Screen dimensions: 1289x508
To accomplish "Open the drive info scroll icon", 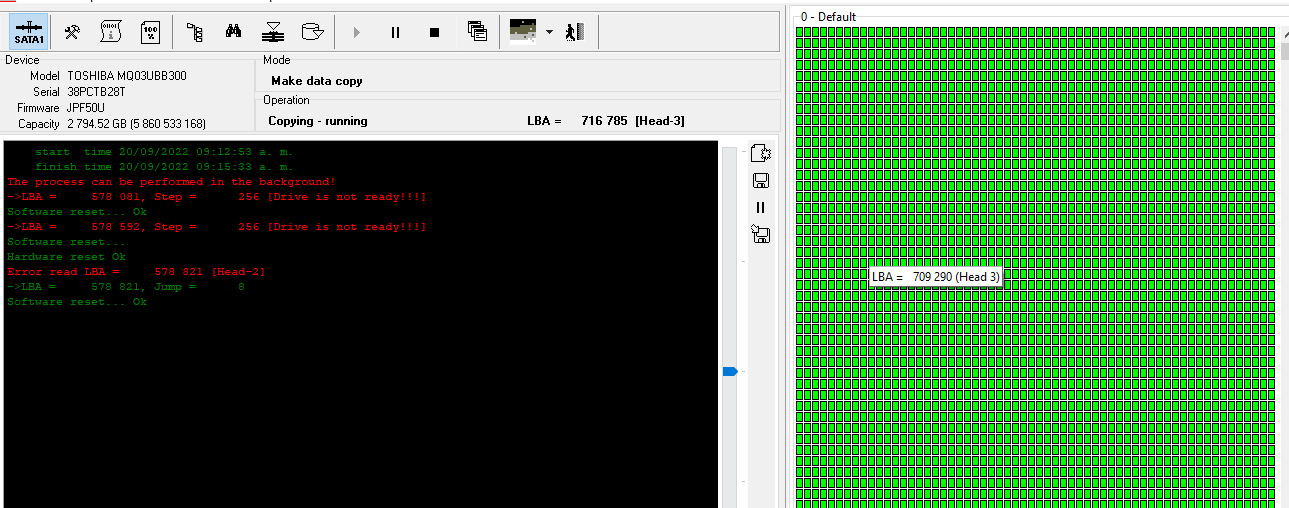I will pyautogui.click(x=111, y=32).
